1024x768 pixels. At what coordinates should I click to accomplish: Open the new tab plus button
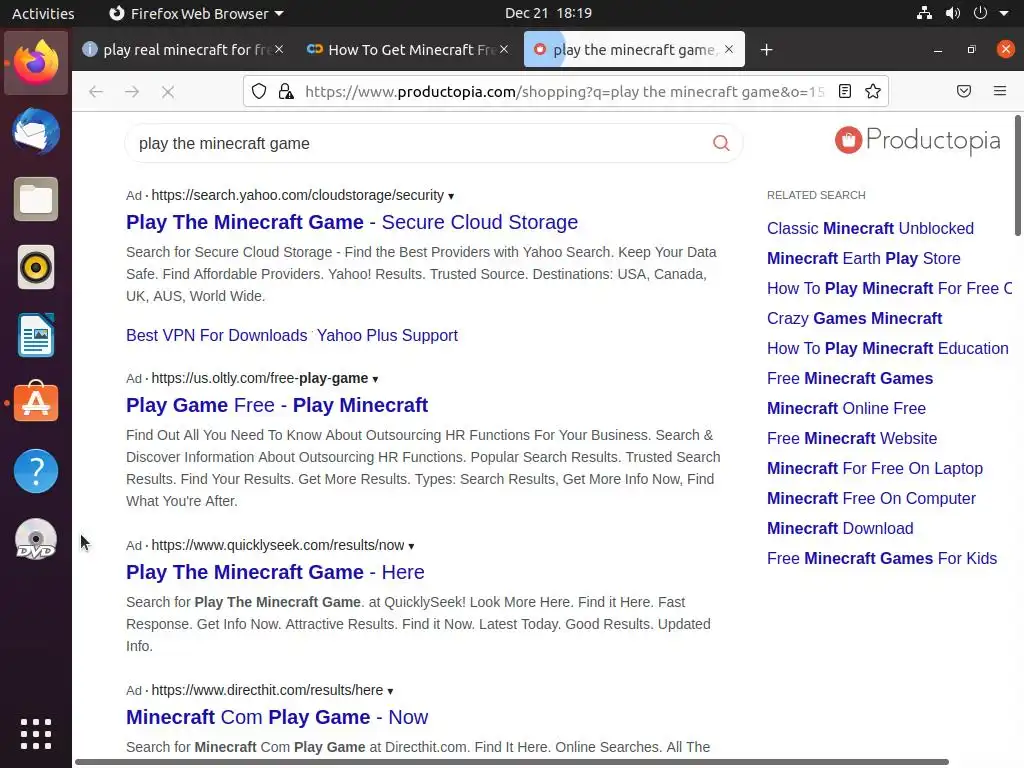[x=766, y=50]
